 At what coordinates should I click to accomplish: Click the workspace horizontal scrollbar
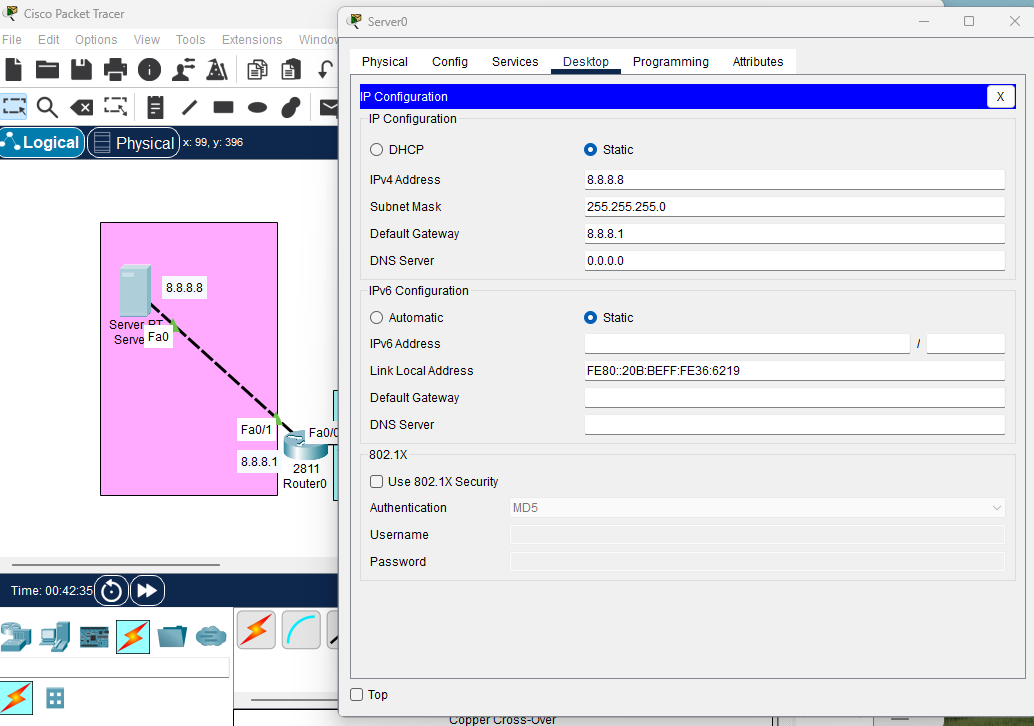116,564
